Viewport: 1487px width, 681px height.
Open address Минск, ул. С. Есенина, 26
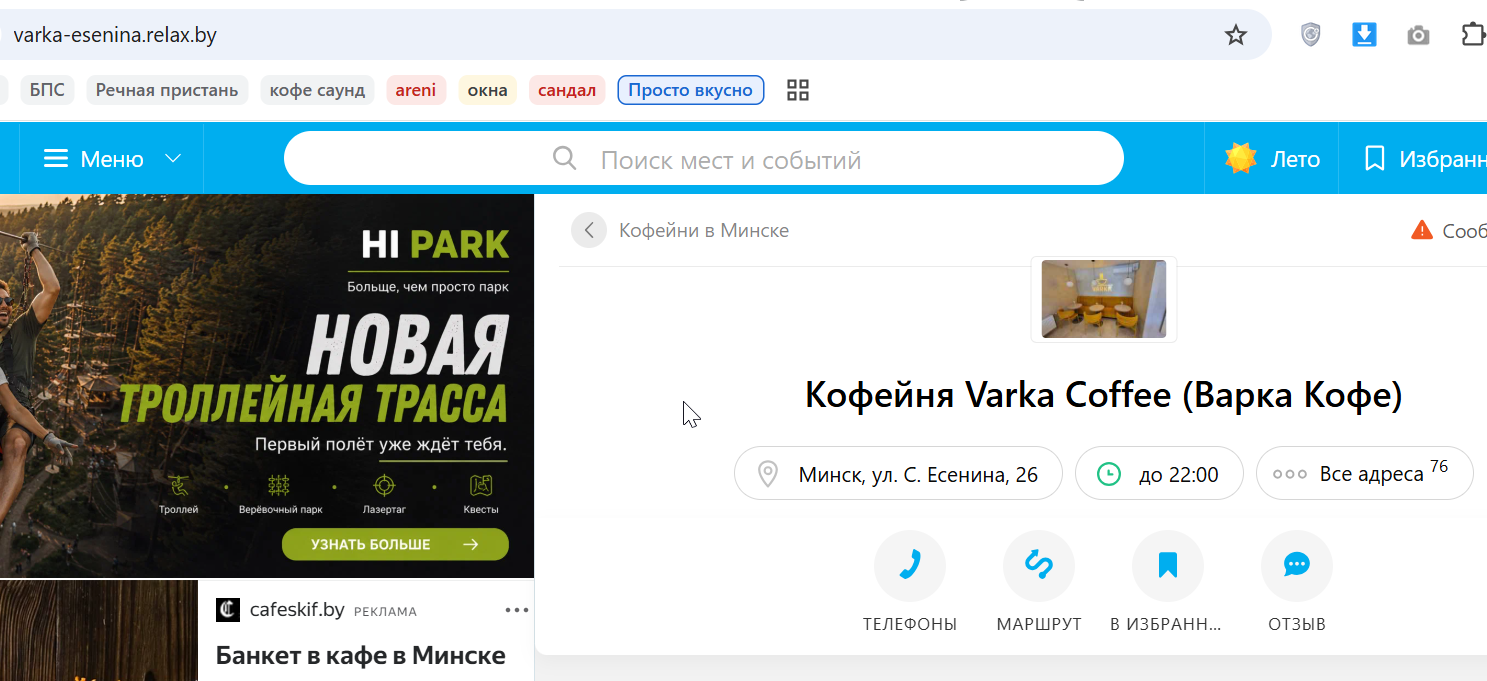pos(898,473)
